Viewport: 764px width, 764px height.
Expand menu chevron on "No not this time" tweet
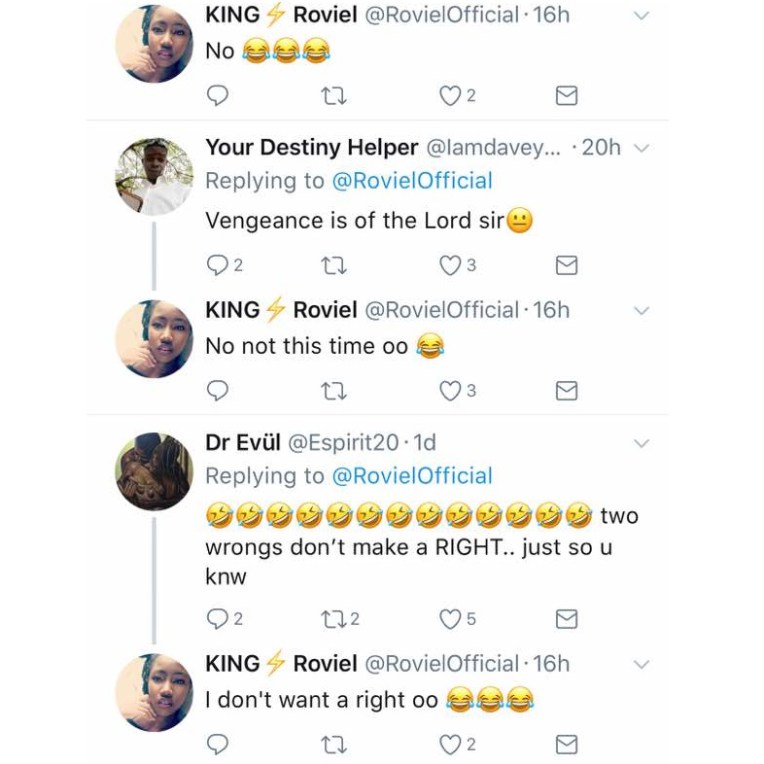tap(643, 311)
